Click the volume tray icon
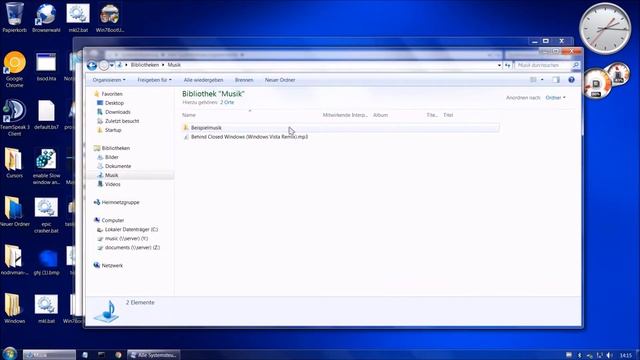The width and height of the screenshot is (640, 360). pos(609,355)
